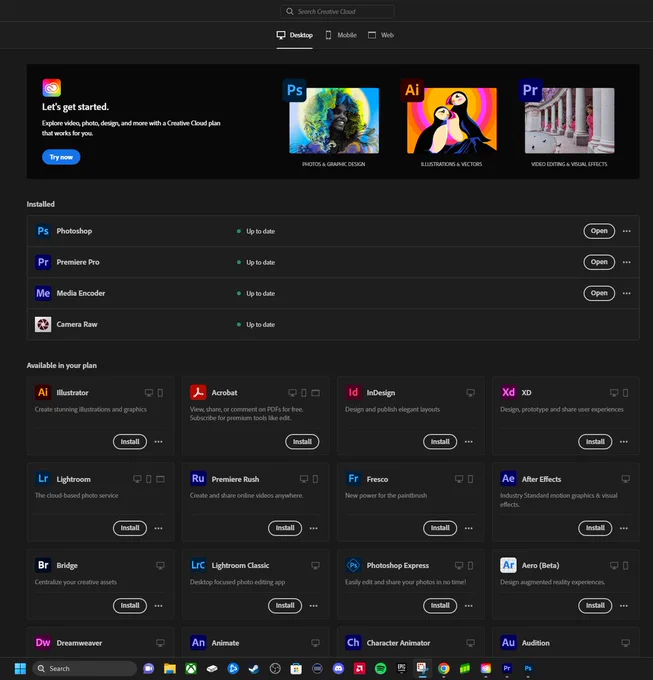
Task: Click the Windows taskbar Search box
Action: pos(85,668)
